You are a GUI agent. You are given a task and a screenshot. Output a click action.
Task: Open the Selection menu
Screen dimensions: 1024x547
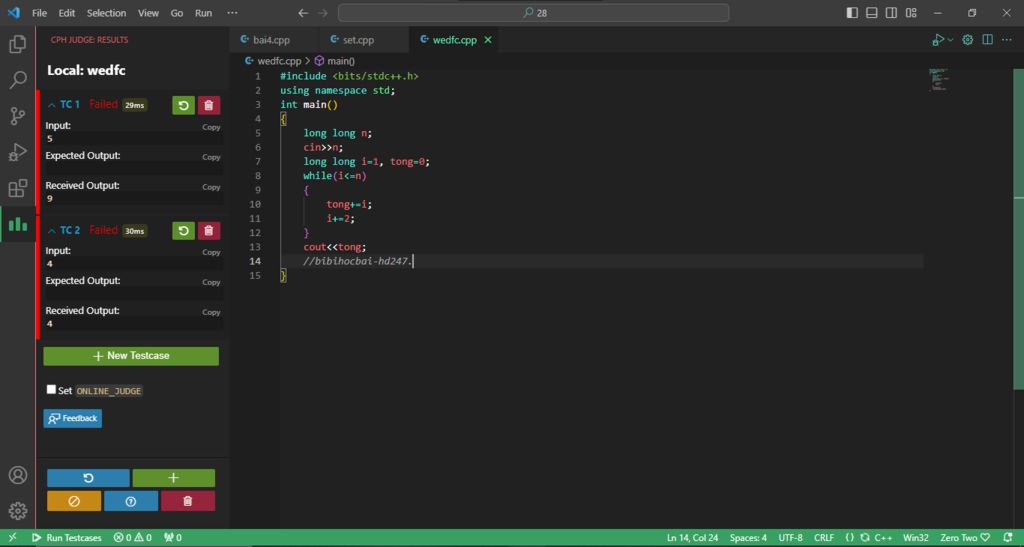coord(106,13)
